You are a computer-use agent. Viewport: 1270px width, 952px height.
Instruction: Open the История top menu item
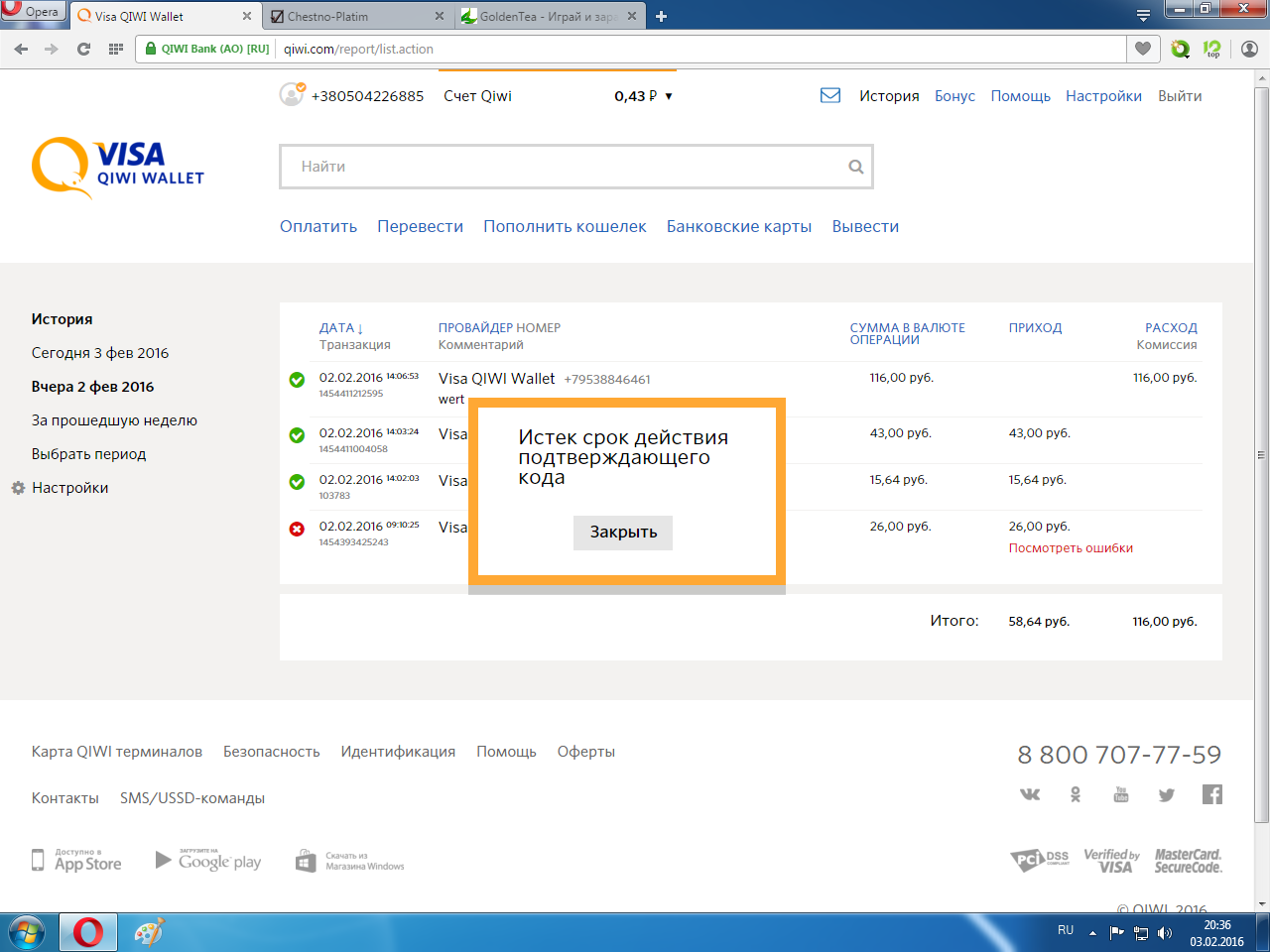tap(889, 96)
